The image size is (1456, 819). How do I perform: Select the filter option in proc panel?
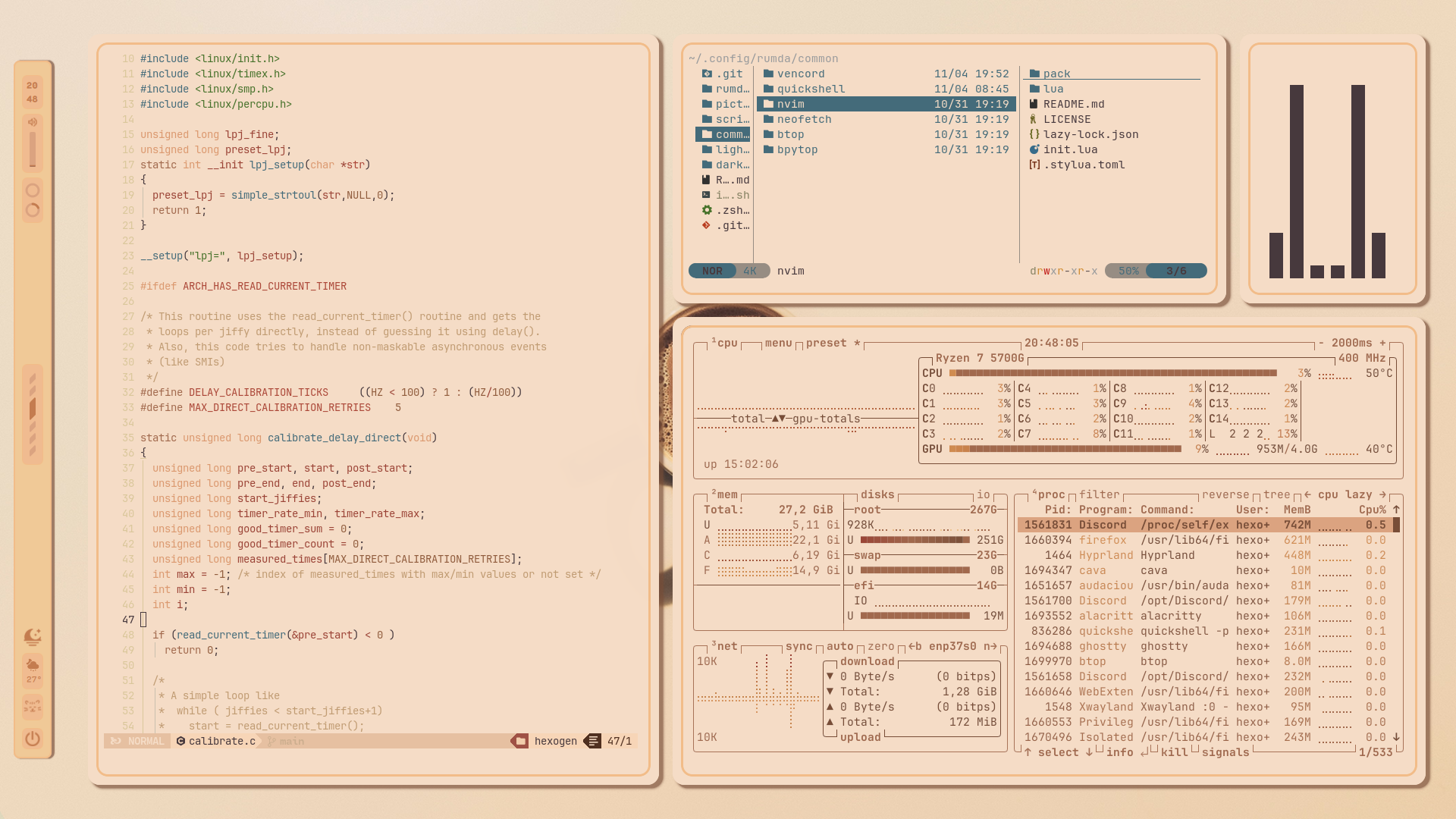pyautogui.click(x=1099, y=494)
